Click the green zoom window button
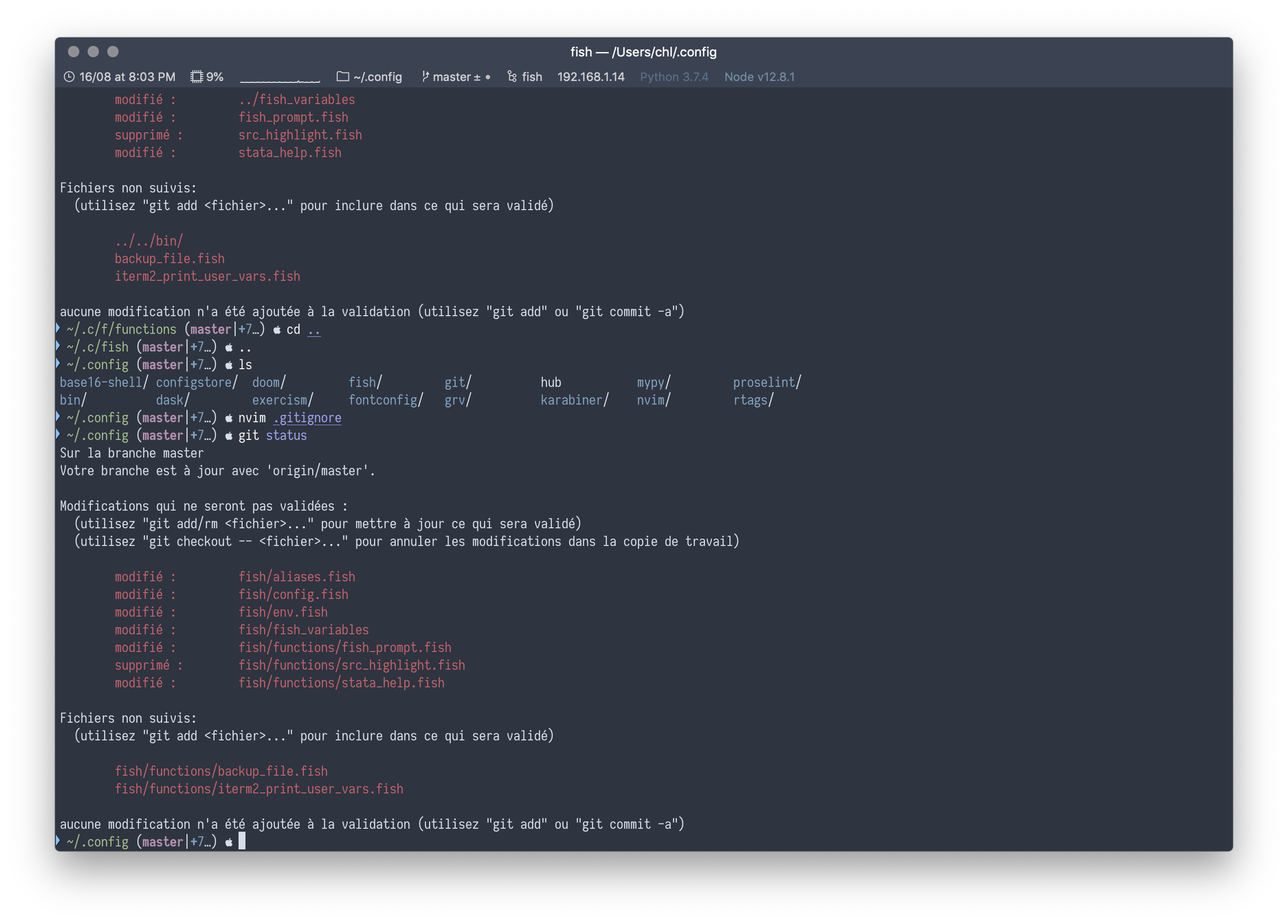The height and width of the screenshot is (924, 1288). pos(113,52)
